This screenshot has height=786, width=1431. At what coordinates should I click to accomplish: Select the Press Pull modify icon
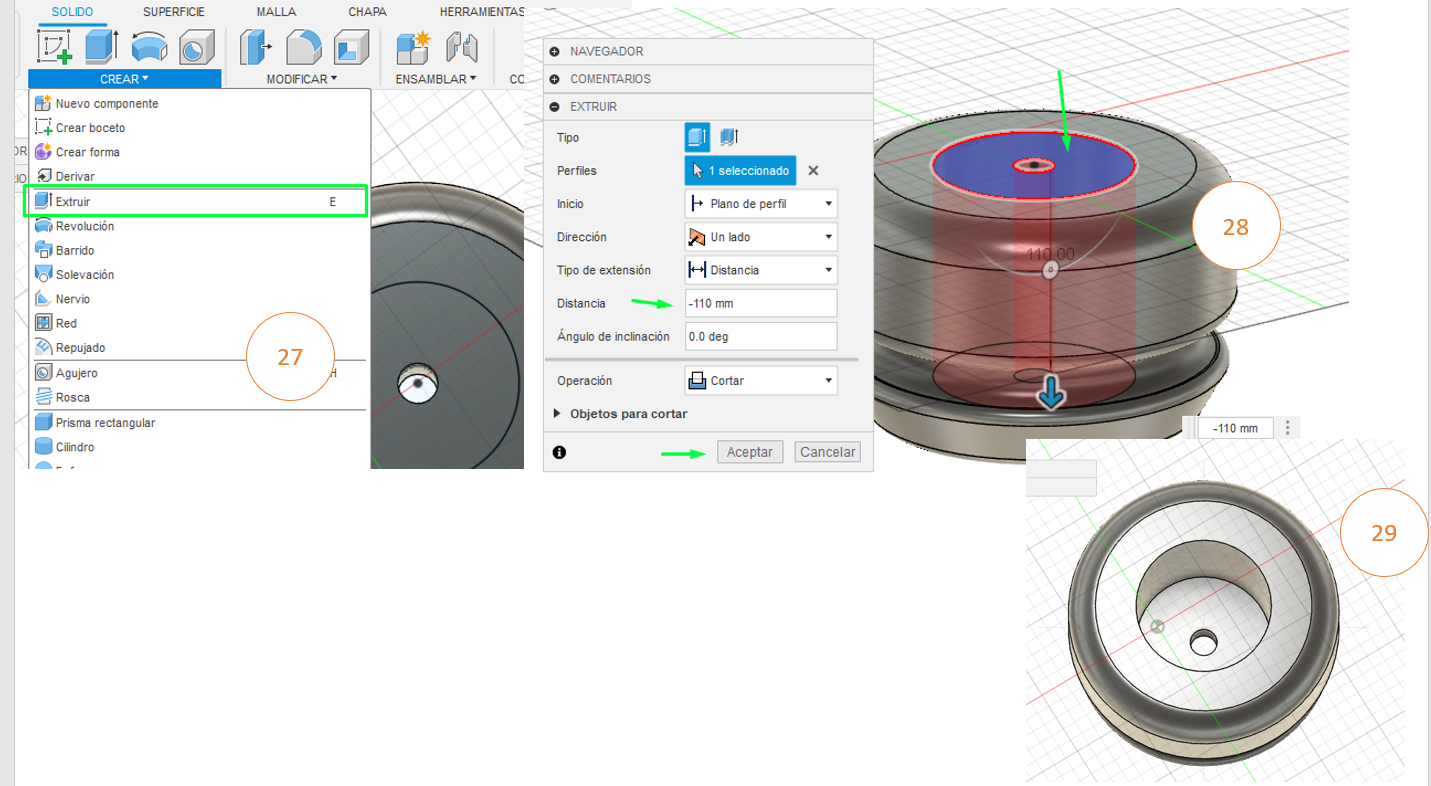pyautogui.click(x=256, y=47)
